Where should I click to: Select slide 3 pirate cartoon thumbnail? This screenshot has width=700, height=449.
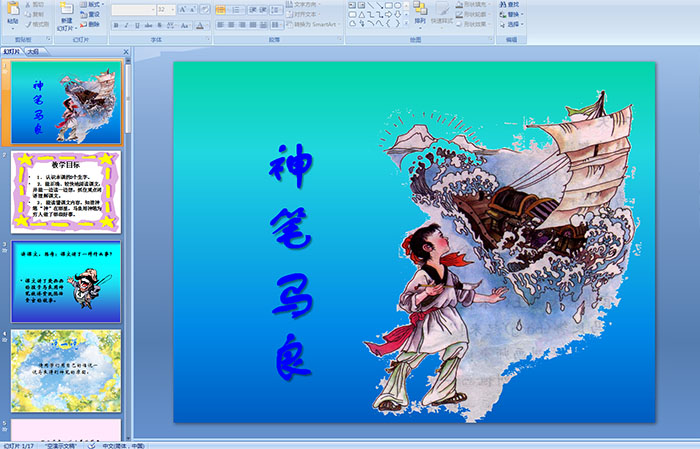66,282
